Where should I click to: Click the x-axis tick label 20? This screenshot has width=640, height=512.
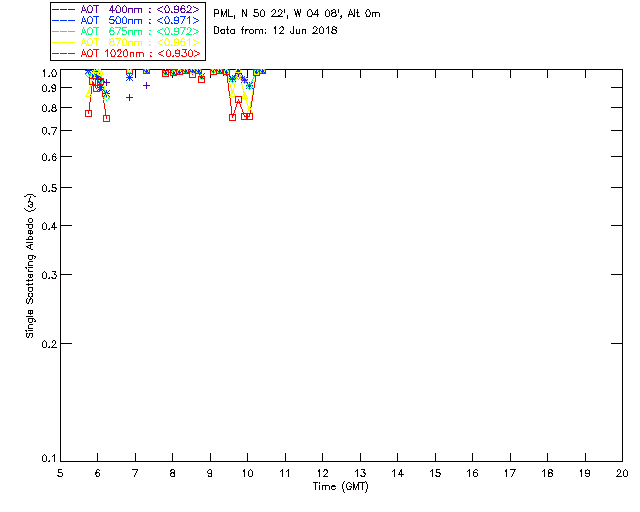point(622,473)
